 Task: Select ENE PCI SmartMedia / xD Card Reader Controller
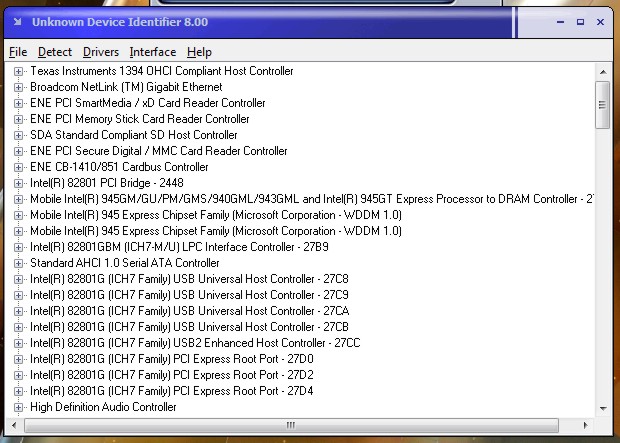point(147,103)
